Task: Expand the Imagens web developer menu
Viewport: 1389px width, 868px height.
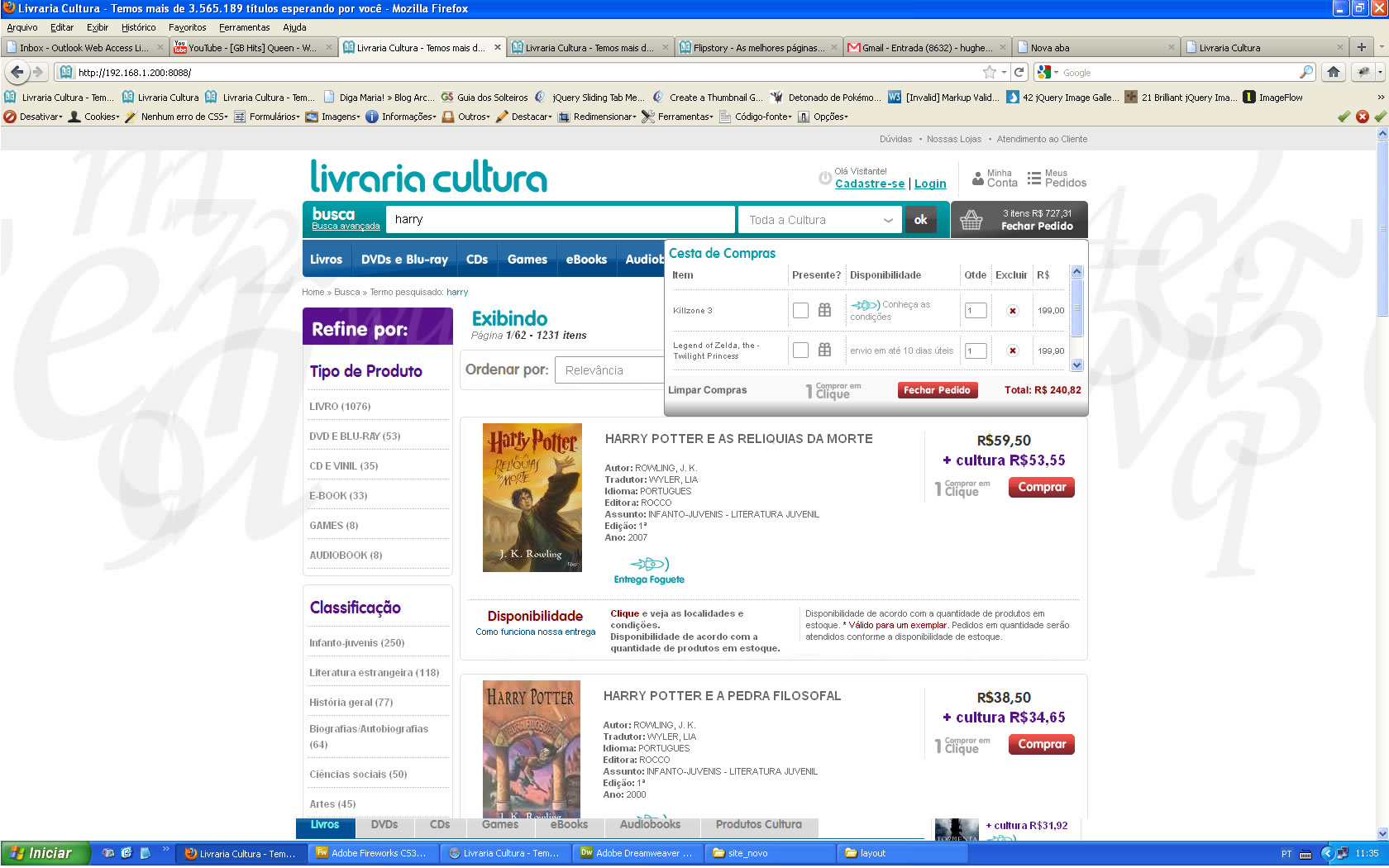Action: coord(333,117)
